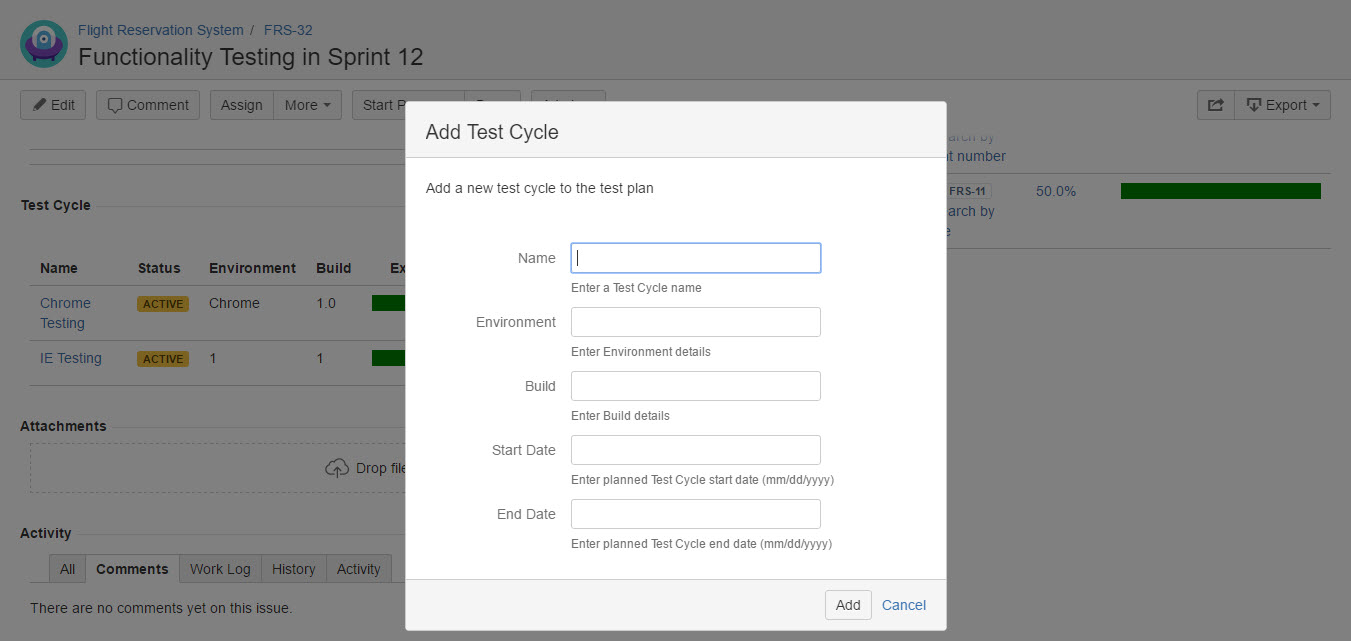Click the upload cloud icon in Attachments
Screen dimensions: 1351x641
tap(336, 468)
